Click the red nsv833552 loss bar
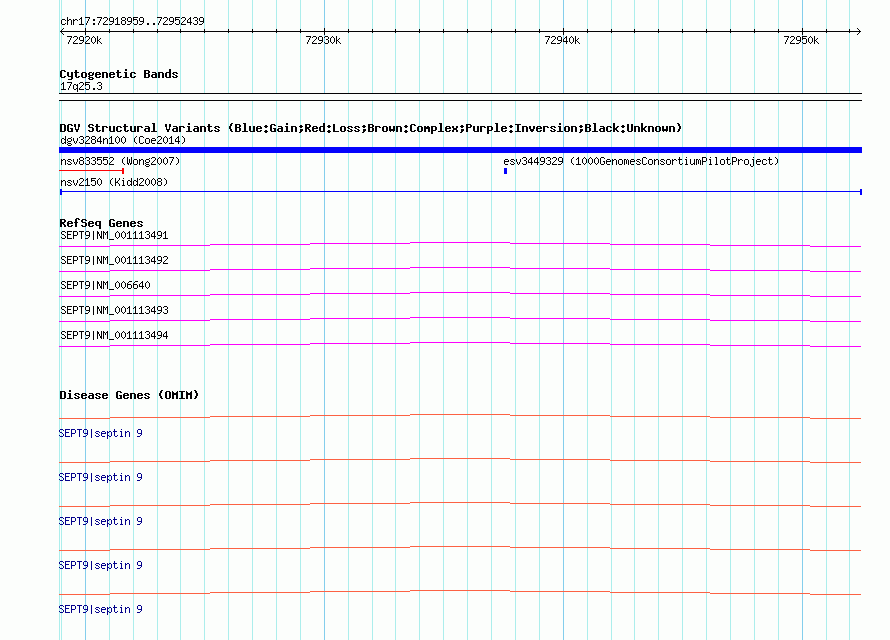Image resolution: width=890 pixels, height=640 pixels. coord(91,171)
